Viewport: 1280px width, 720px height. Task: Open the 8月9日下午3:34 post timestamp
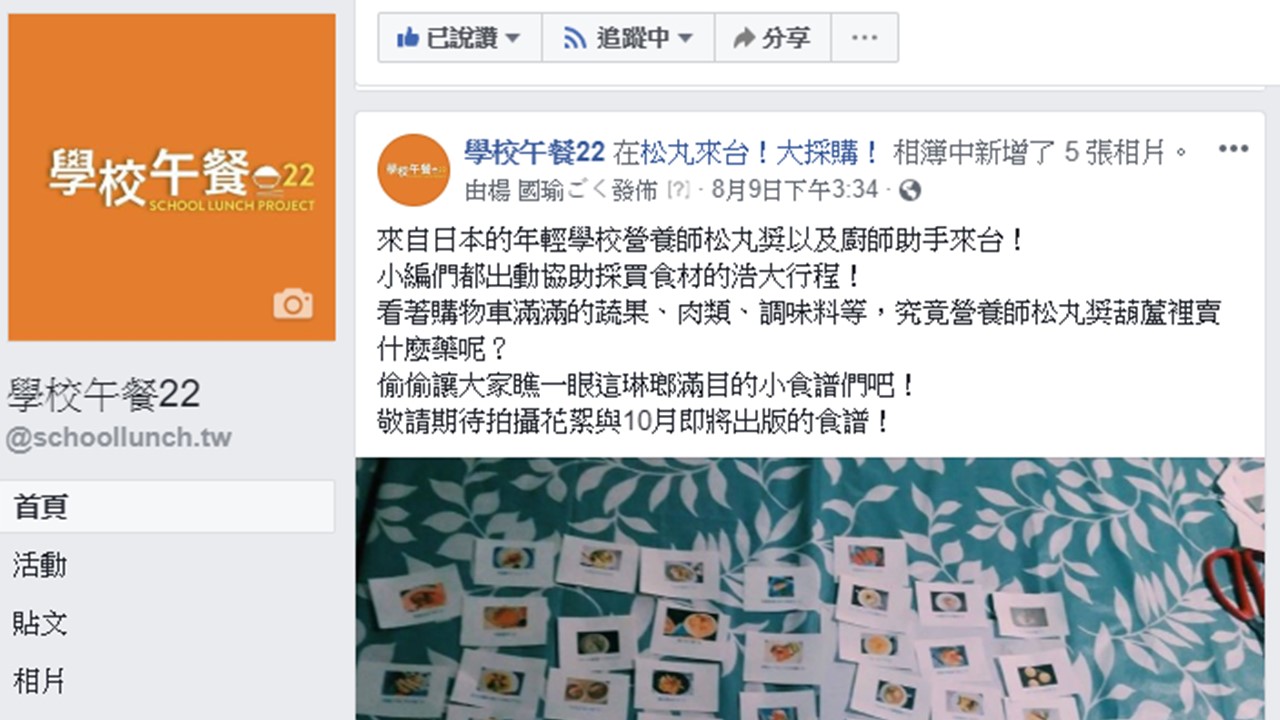coord(795,190)
